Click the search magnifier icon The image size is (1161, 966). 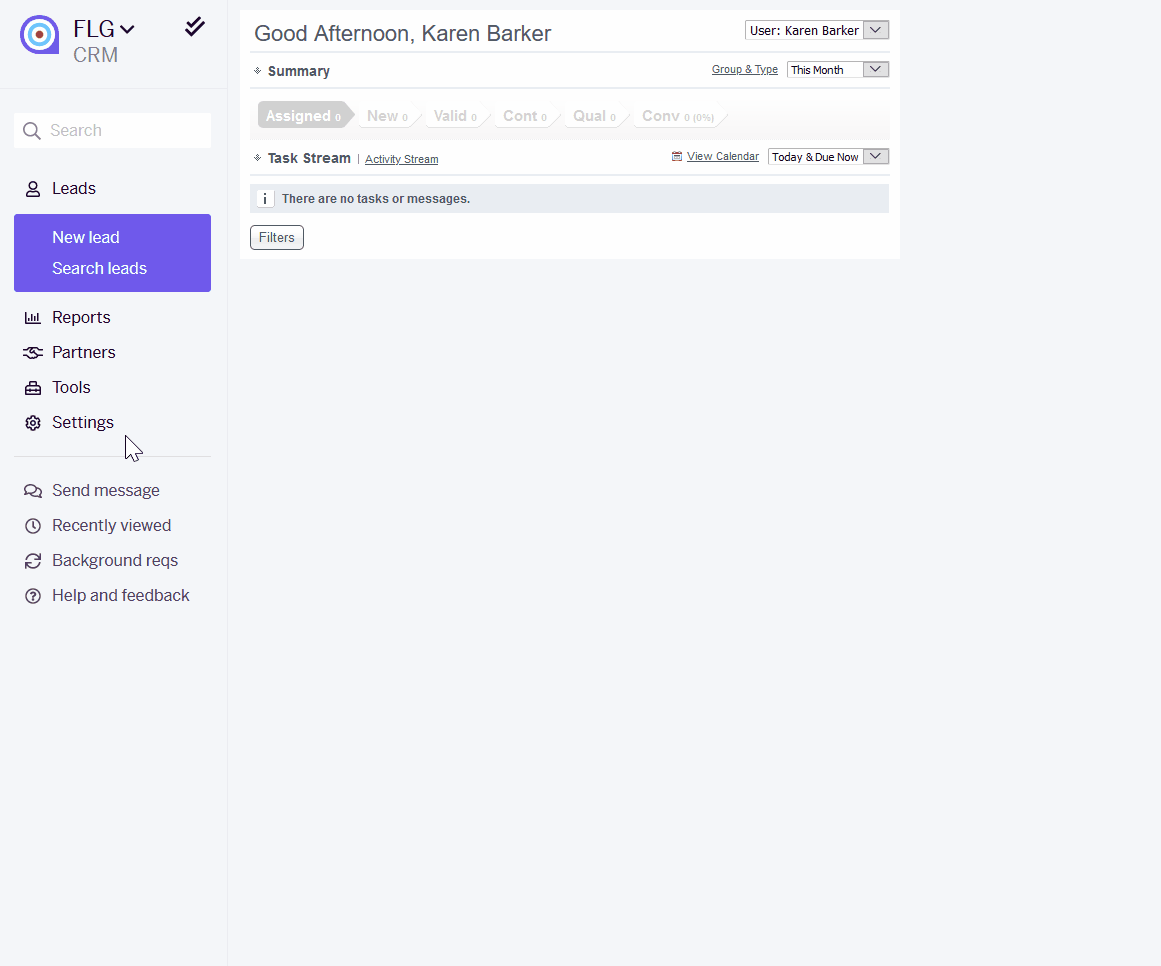[x=32, y=131]
